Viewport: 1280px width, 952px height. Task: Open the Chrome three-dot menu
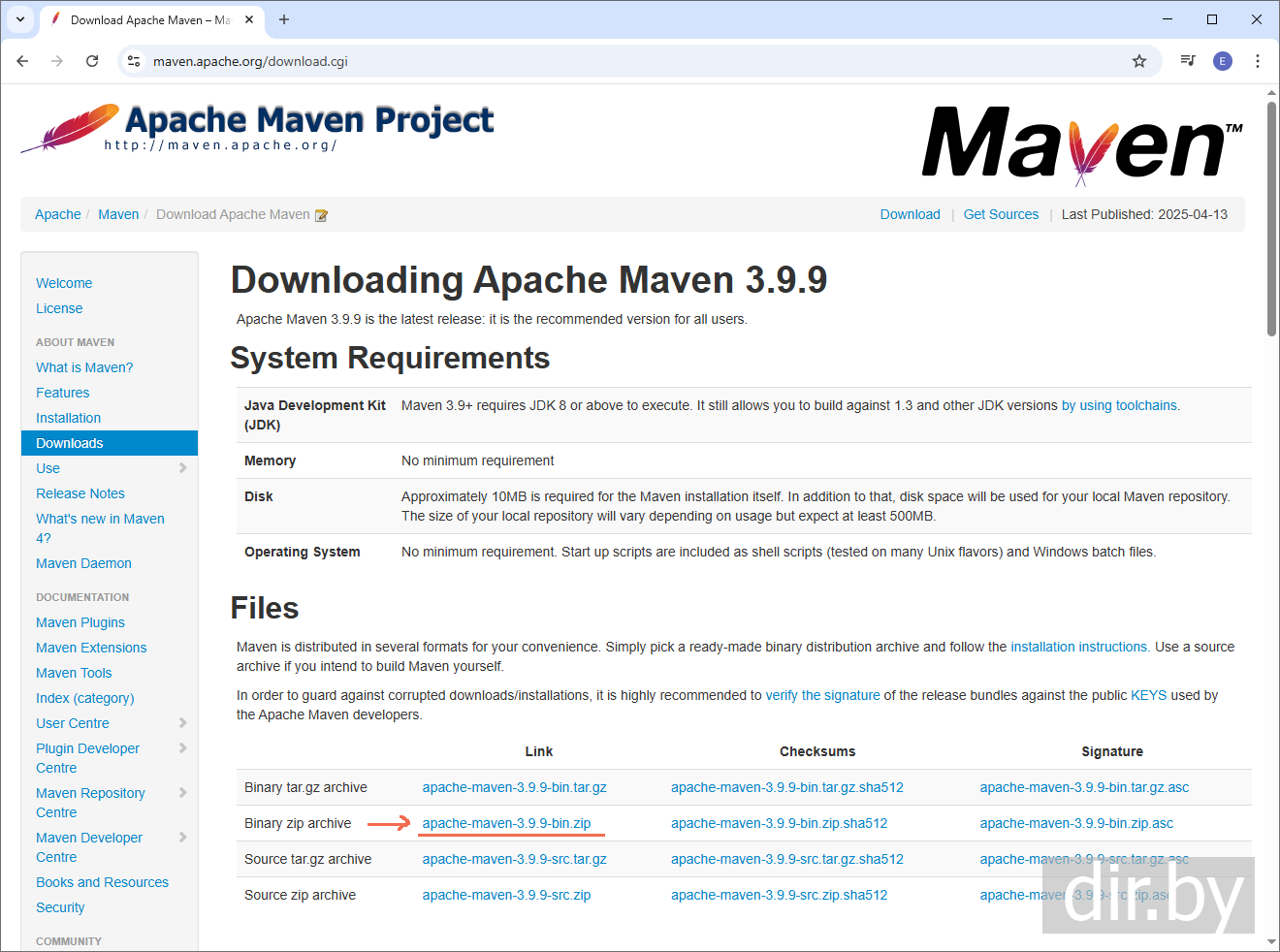coord(1258,61)
